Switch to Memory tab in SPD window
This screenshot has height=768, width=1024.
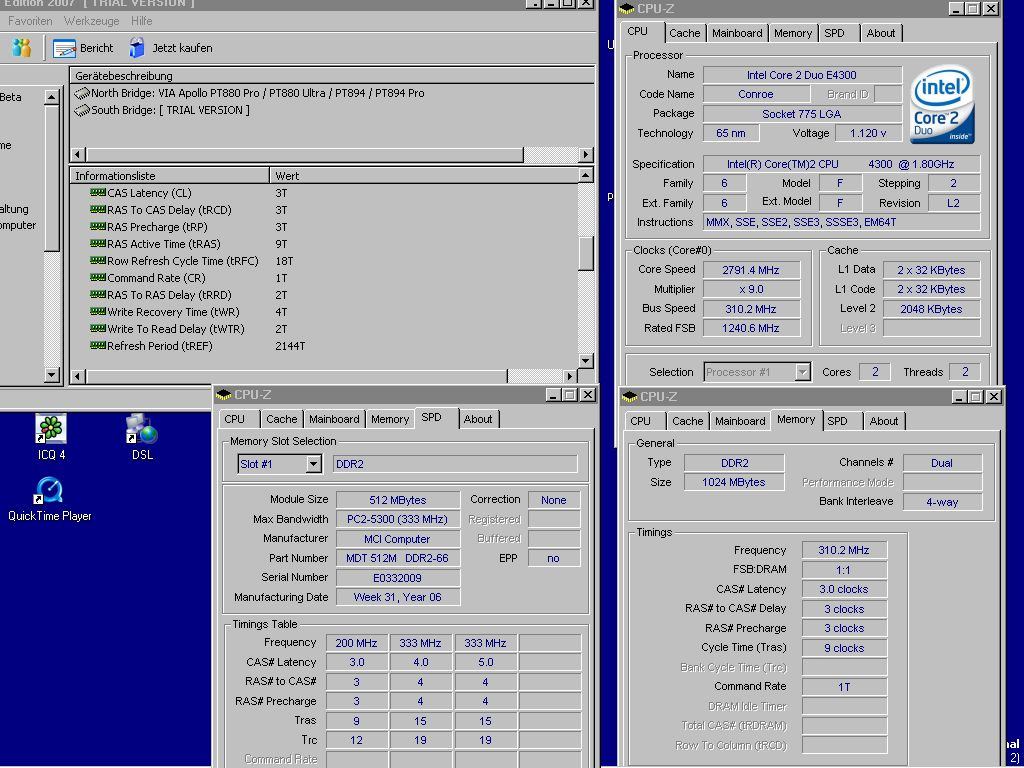(x=390, y=419)
